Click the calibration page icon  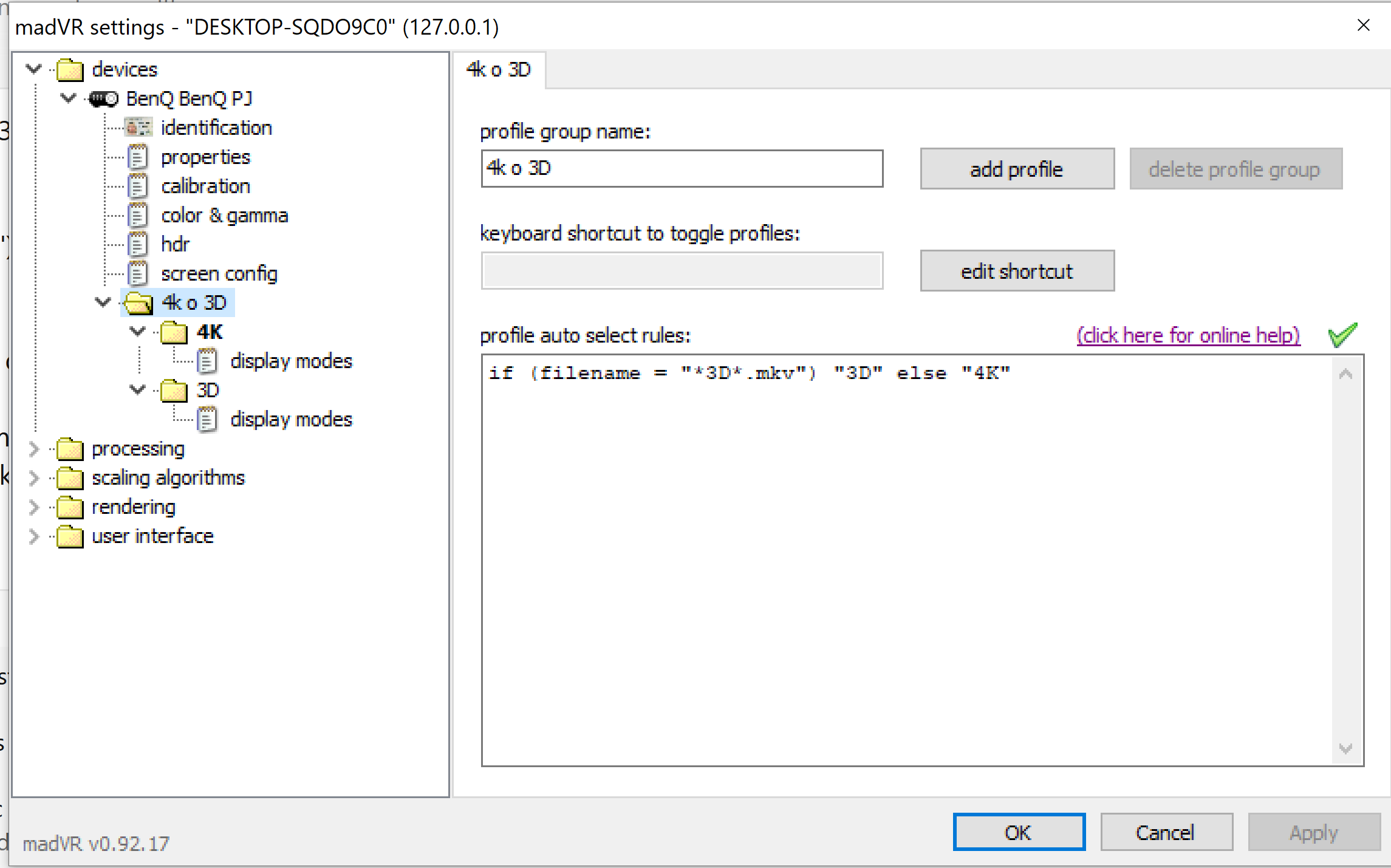[138, 186]
